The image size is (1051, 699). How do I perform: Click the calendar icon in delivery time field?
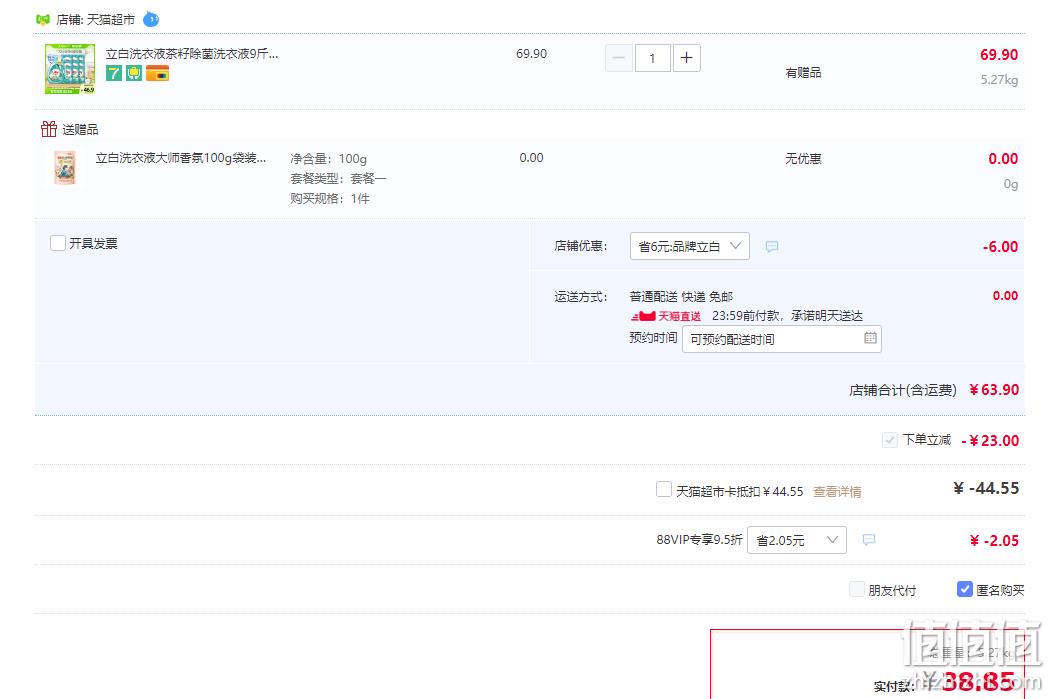coord(870,338)
